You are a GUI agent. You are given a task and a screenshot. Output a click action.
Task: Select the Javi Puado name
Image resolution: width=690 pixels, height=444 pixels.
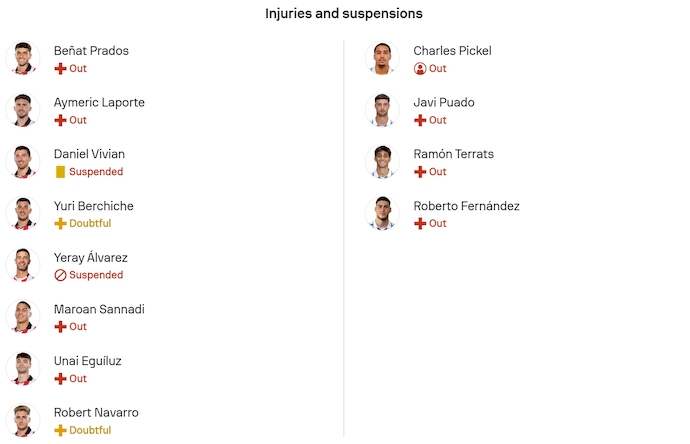(444, 103)
